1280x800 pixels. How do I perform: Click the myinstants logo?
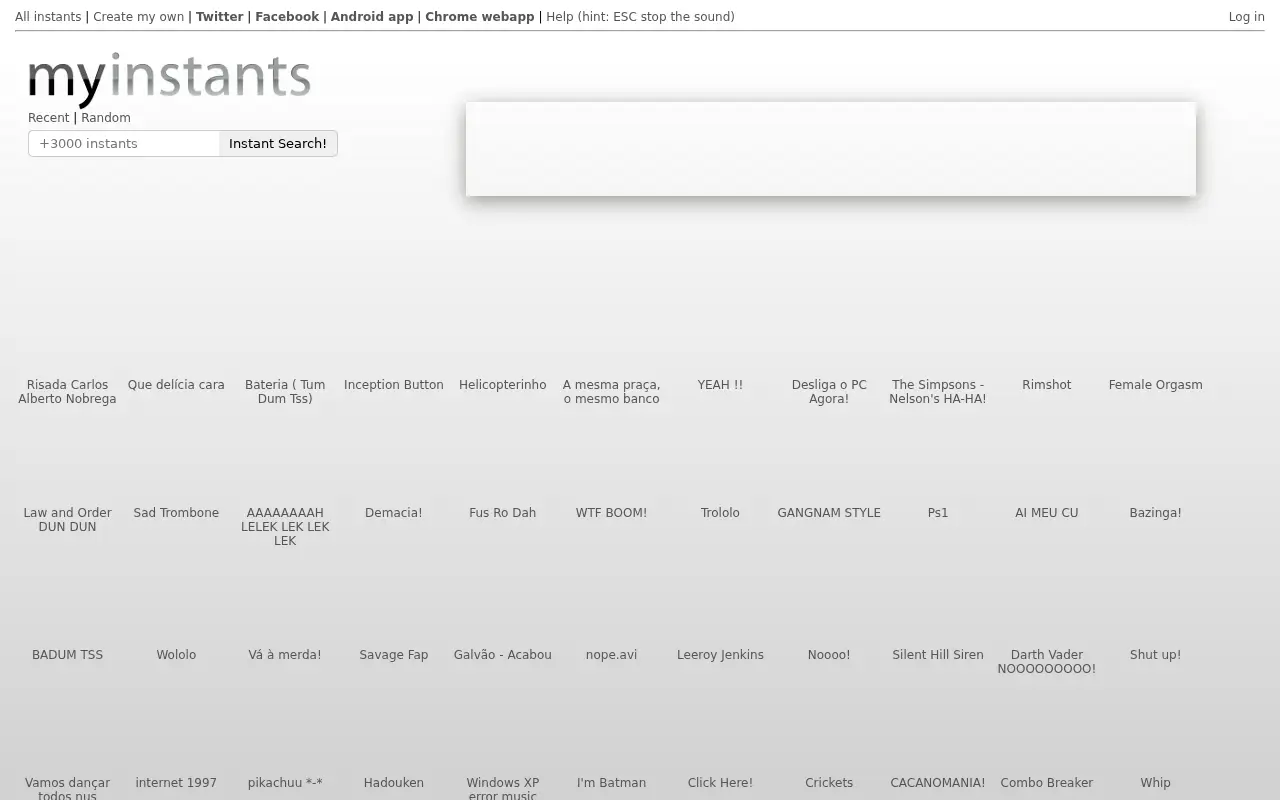(x=169, y=79)
